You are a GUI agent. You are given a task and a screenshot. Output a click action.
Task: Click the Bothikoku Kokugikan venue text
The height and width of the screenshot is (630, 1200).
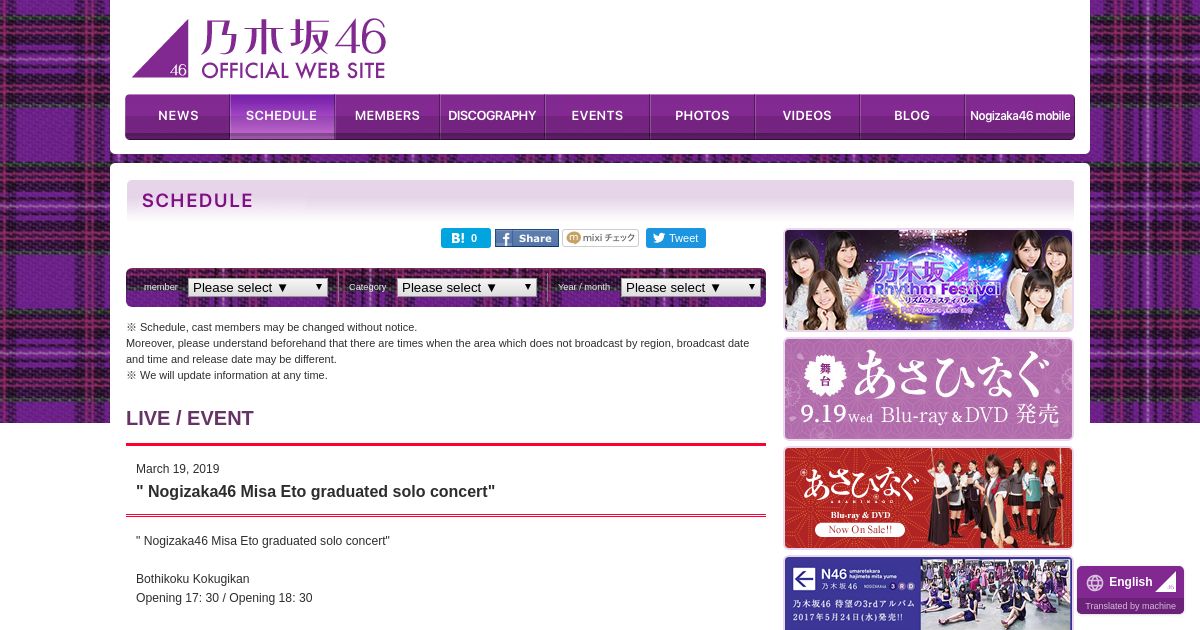(x=193, y=579)
